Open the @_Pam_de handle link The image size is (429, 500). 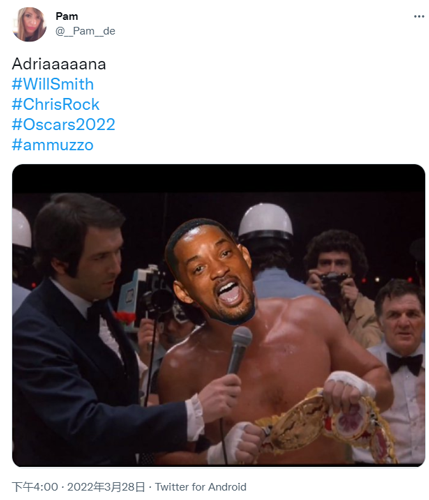[85, 31]
